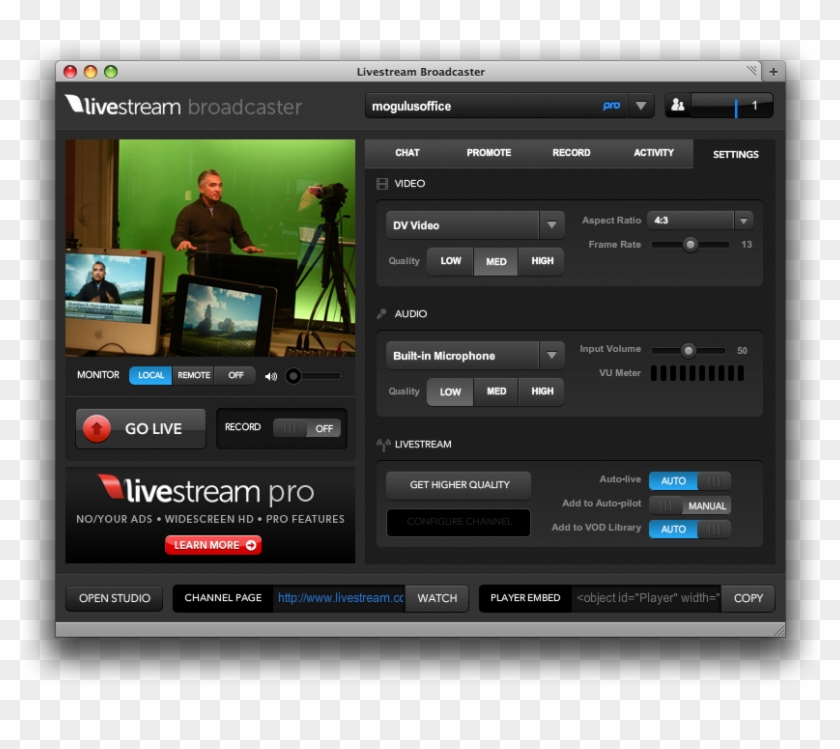Viewport: 840px width, 749px height.
Task: Select High audio quality
Action: [542, 391]
